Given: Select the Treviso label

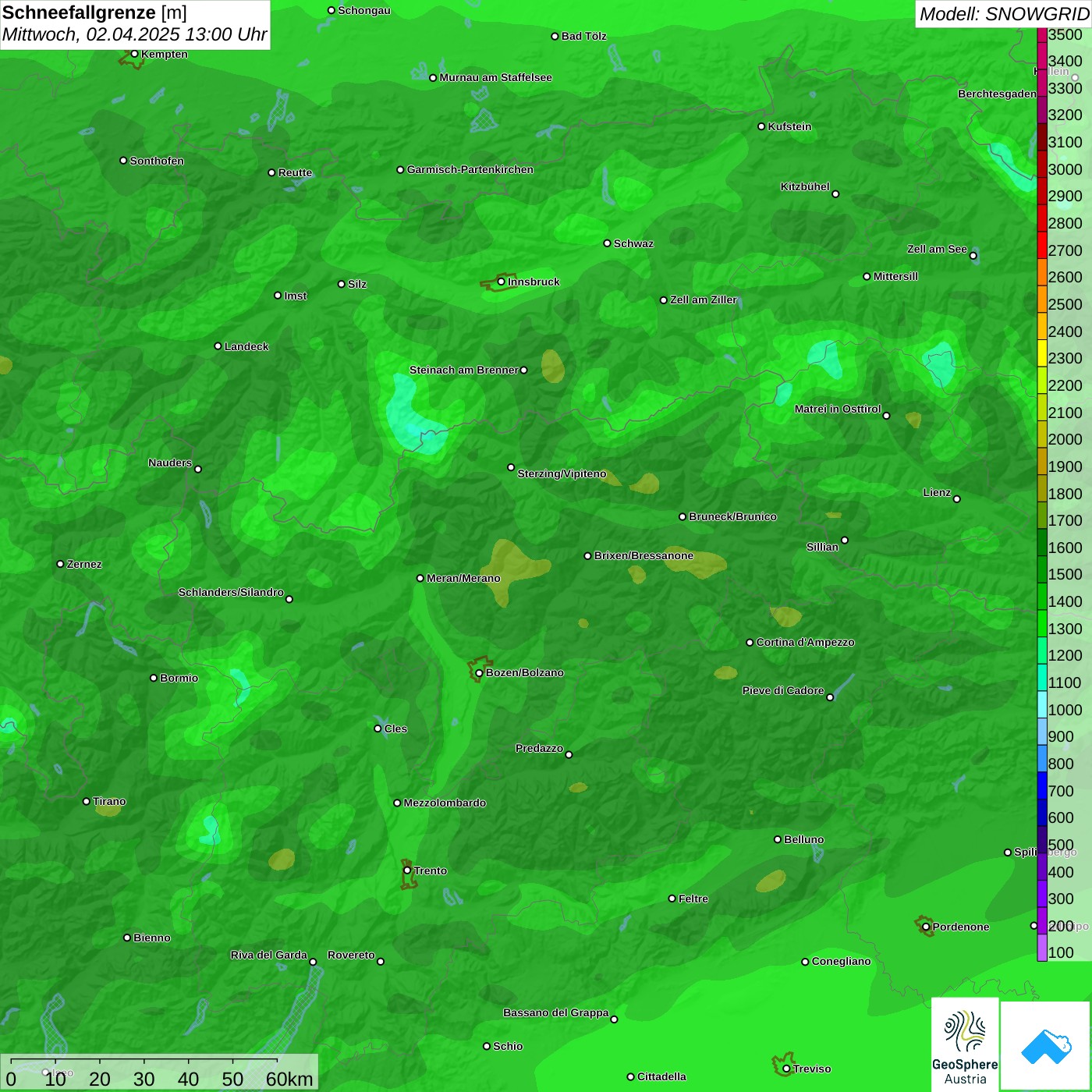Looking at the screenshot, I should 811,1069.
